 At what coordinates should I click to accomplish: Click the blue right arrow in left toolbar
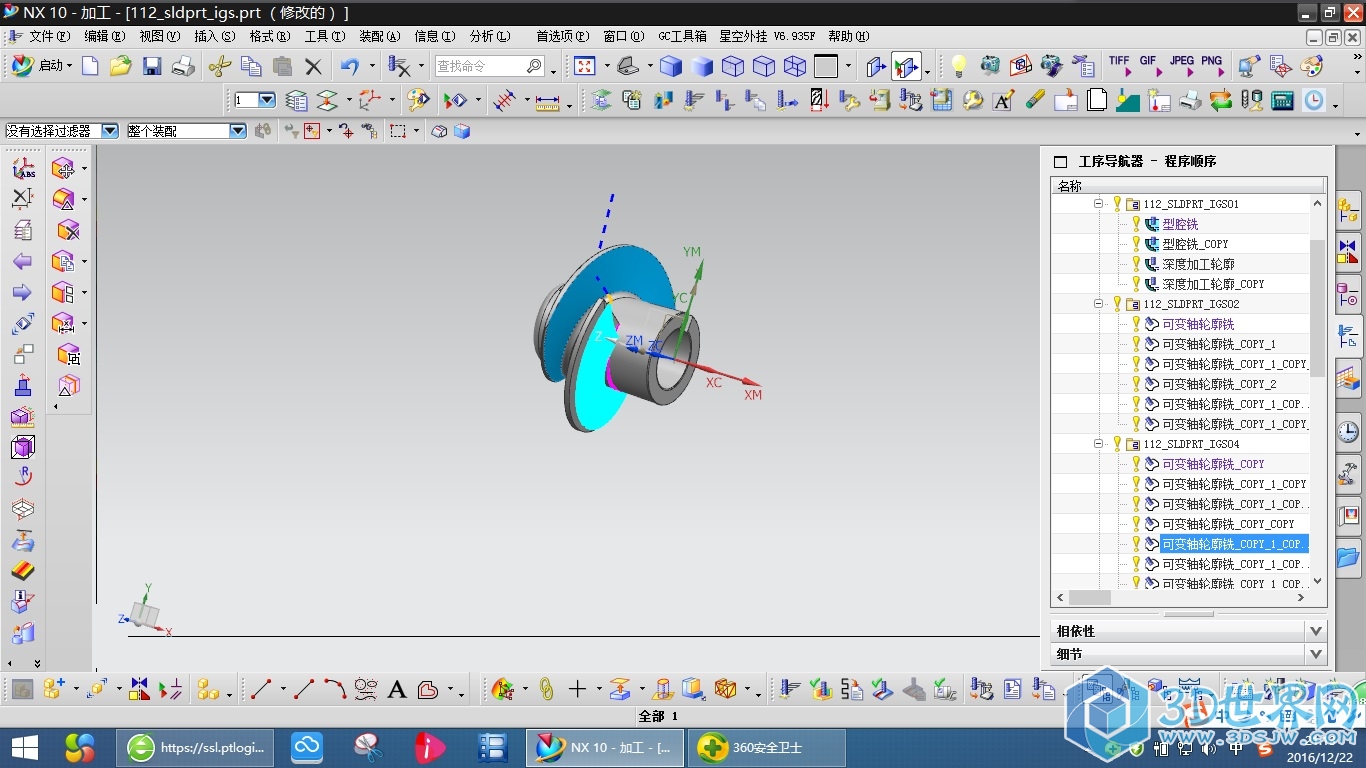coord(22,292)
